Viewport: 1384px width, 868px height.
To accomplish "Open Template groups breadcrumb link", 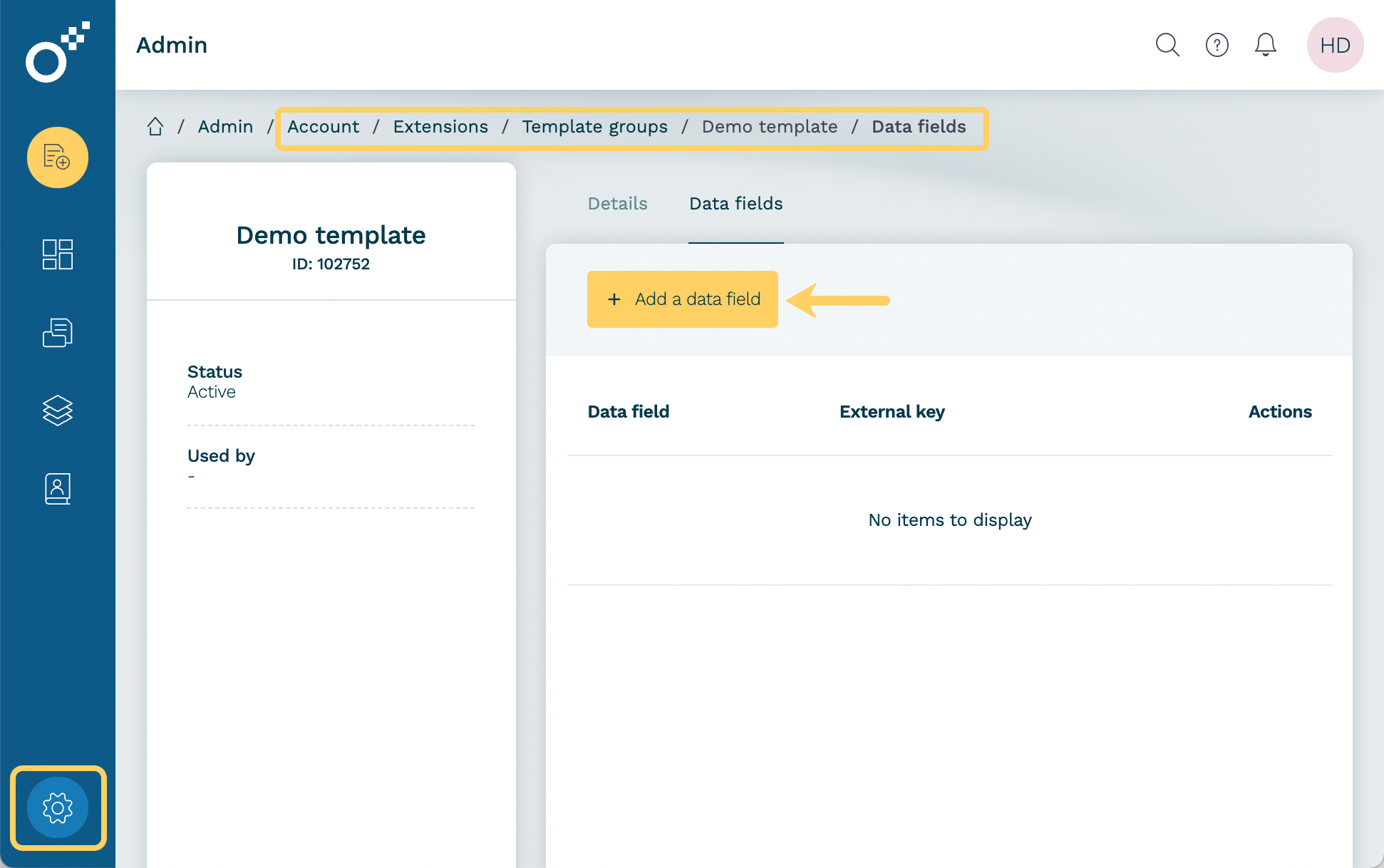I will tap(594, 127).
